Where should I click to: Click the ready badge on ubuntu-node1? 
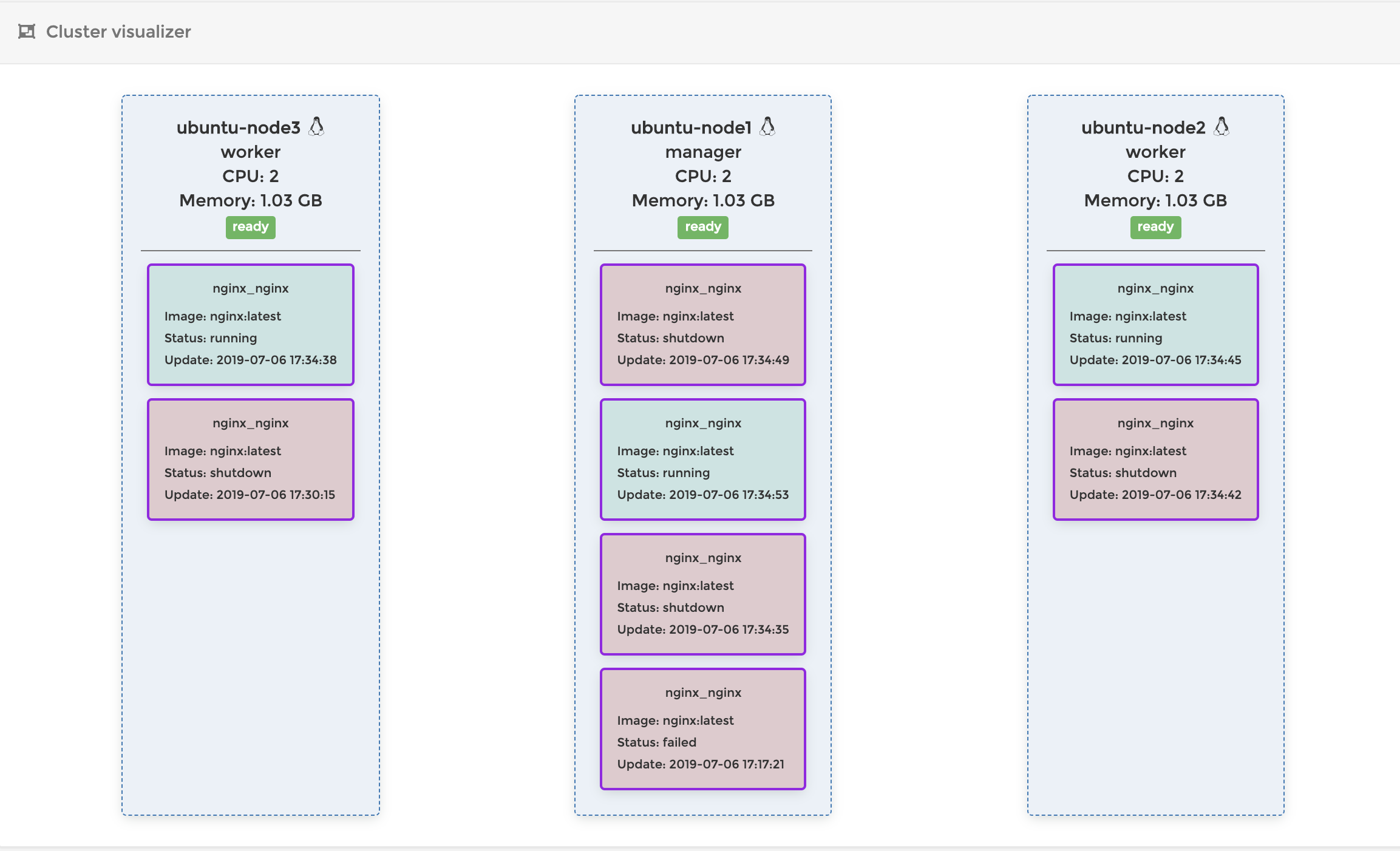pyautogui.click(x=702, y=227)
